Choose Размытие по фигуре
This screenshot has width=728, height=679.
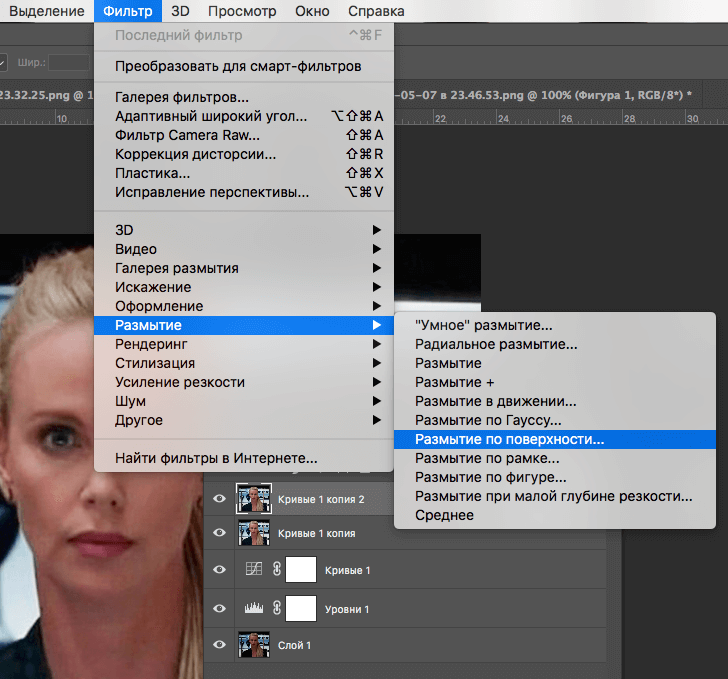[x=555, y=478]
